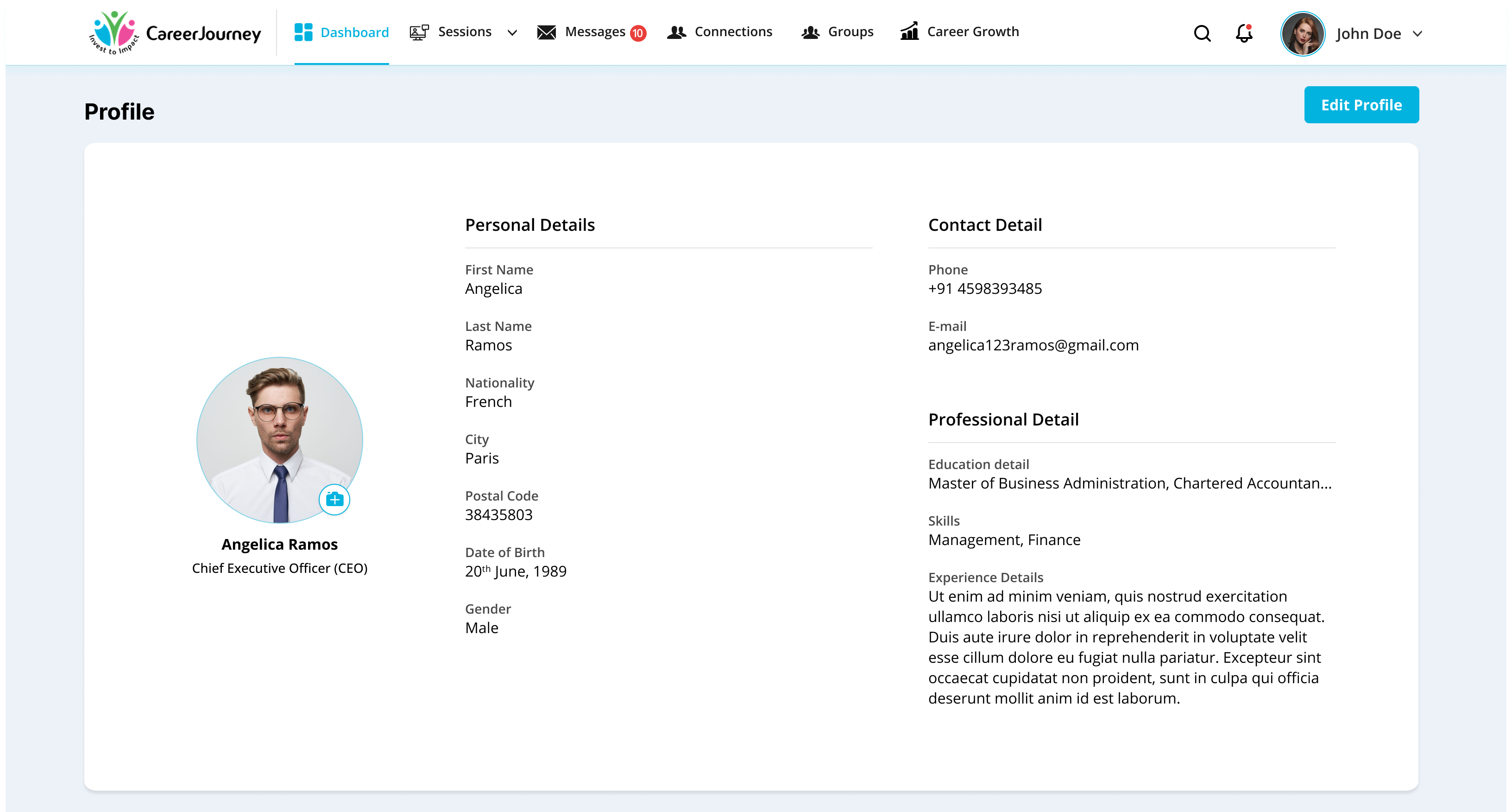Open the search magnifier
Screen dimensions: 1512x812
click(1202, 33)
